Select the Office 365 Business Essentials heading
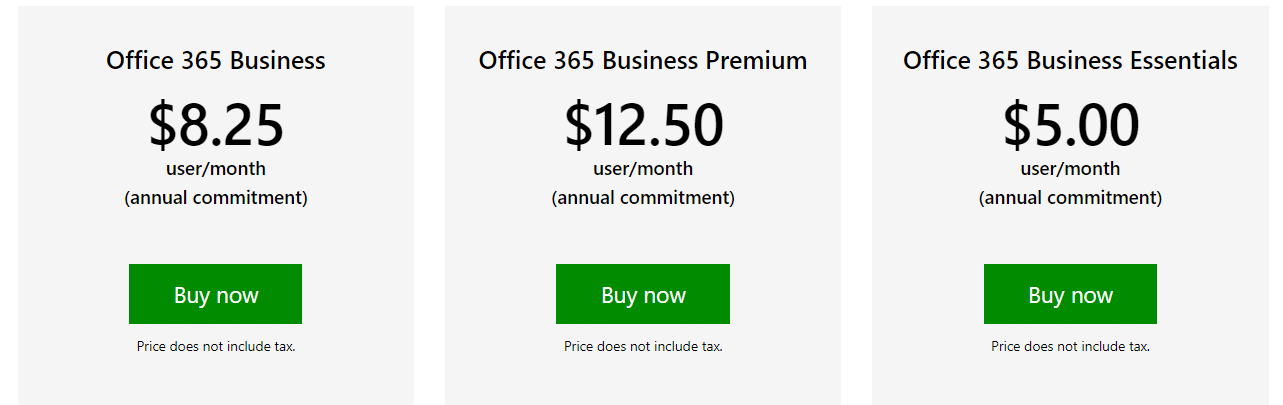The height and width of the screenshot is (405, 1283). pos(1070,60)
